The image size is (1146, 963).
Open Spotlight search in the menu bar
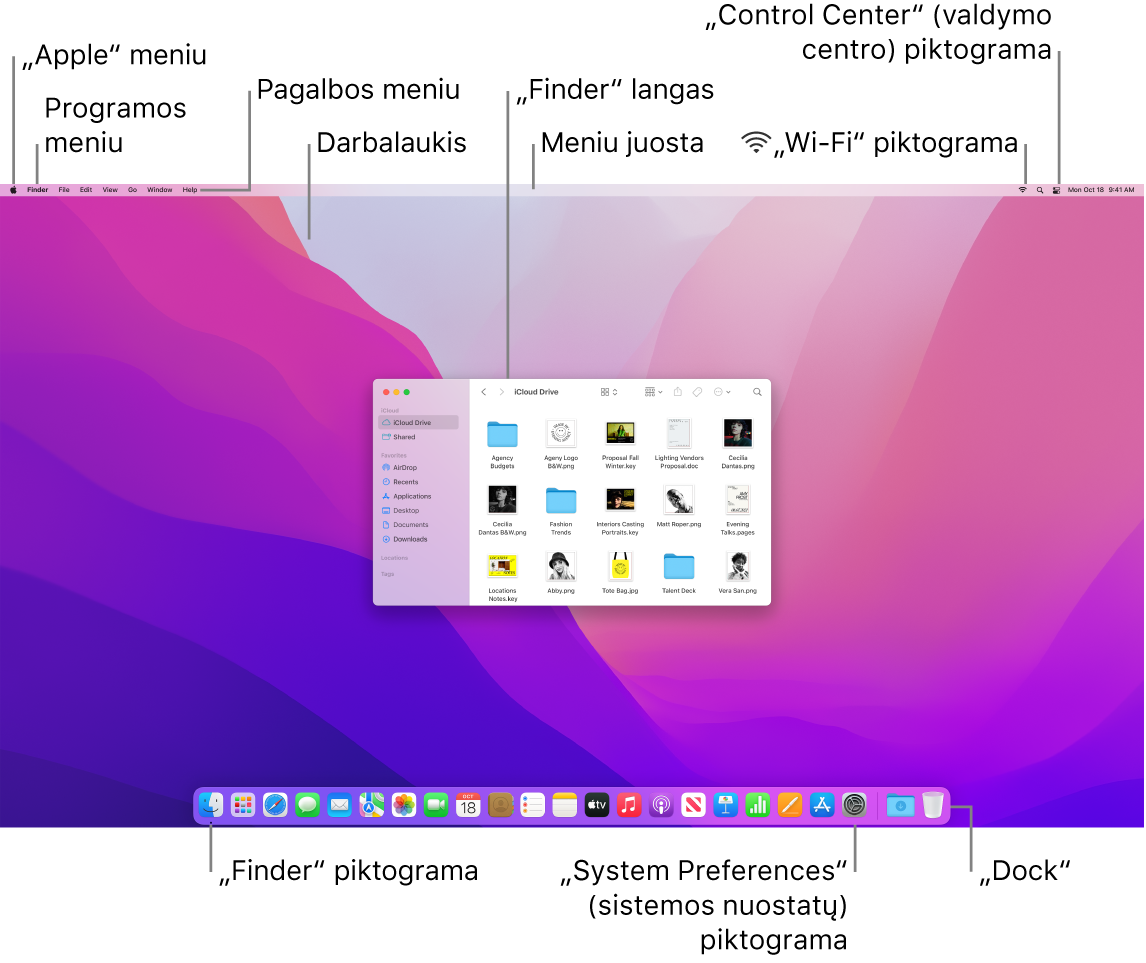coord(1040,189)
